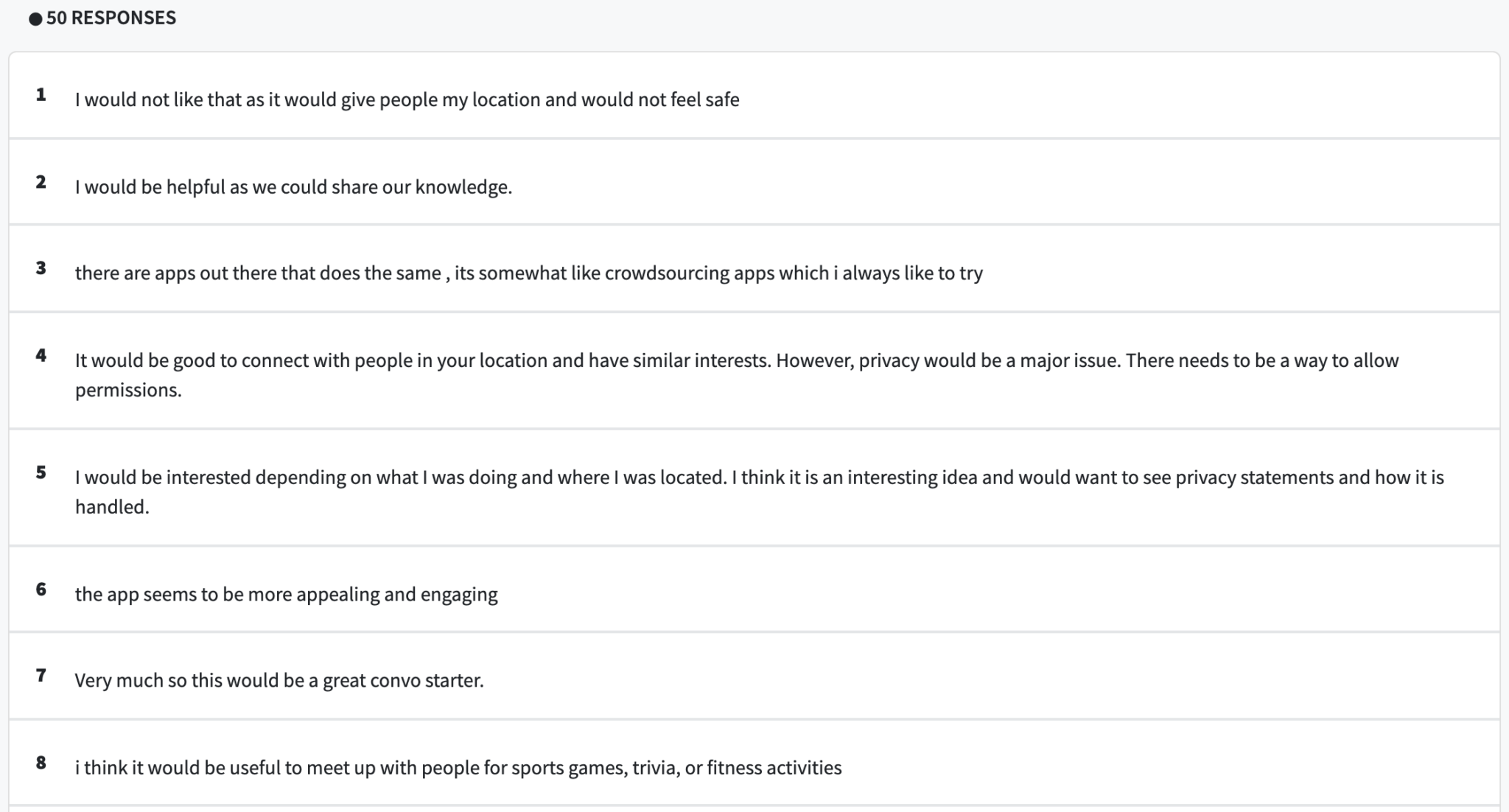Select response 5 about privacy statements
Image resolution: width=1509 pixels, height=812 pixels.
coord(759,477)
